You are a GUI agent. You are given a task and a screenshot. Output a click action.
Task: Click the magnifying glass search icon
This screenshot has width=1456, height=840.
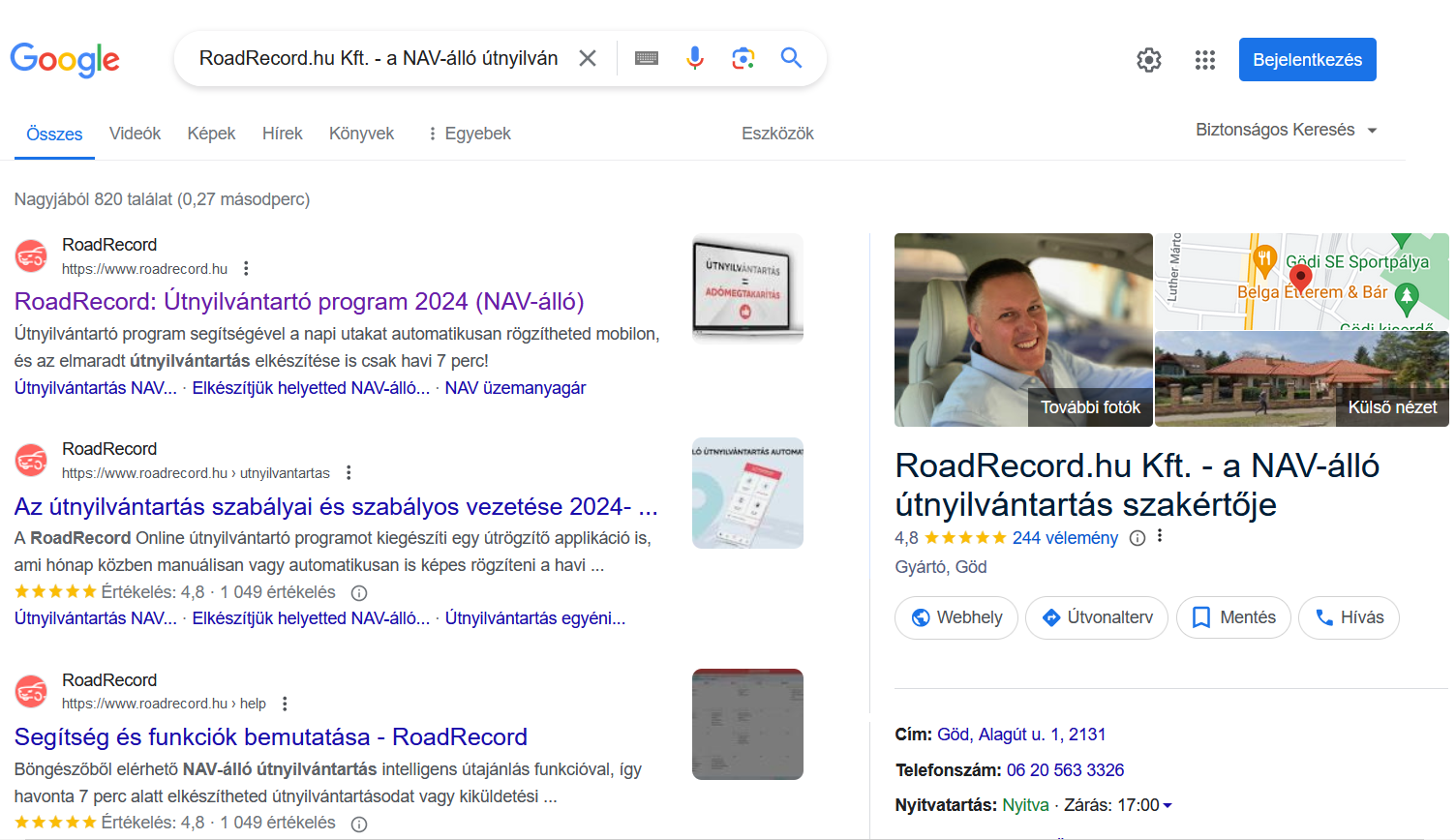792,58
